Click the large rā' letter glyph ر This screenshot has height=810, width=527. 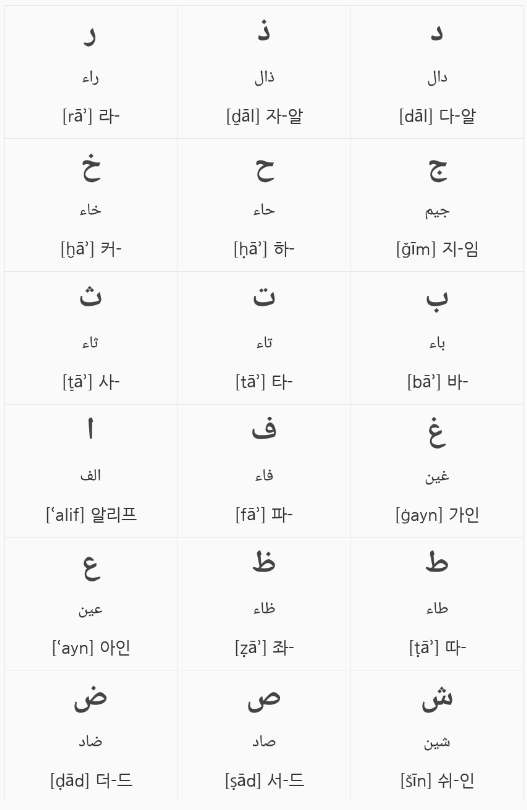90,36
